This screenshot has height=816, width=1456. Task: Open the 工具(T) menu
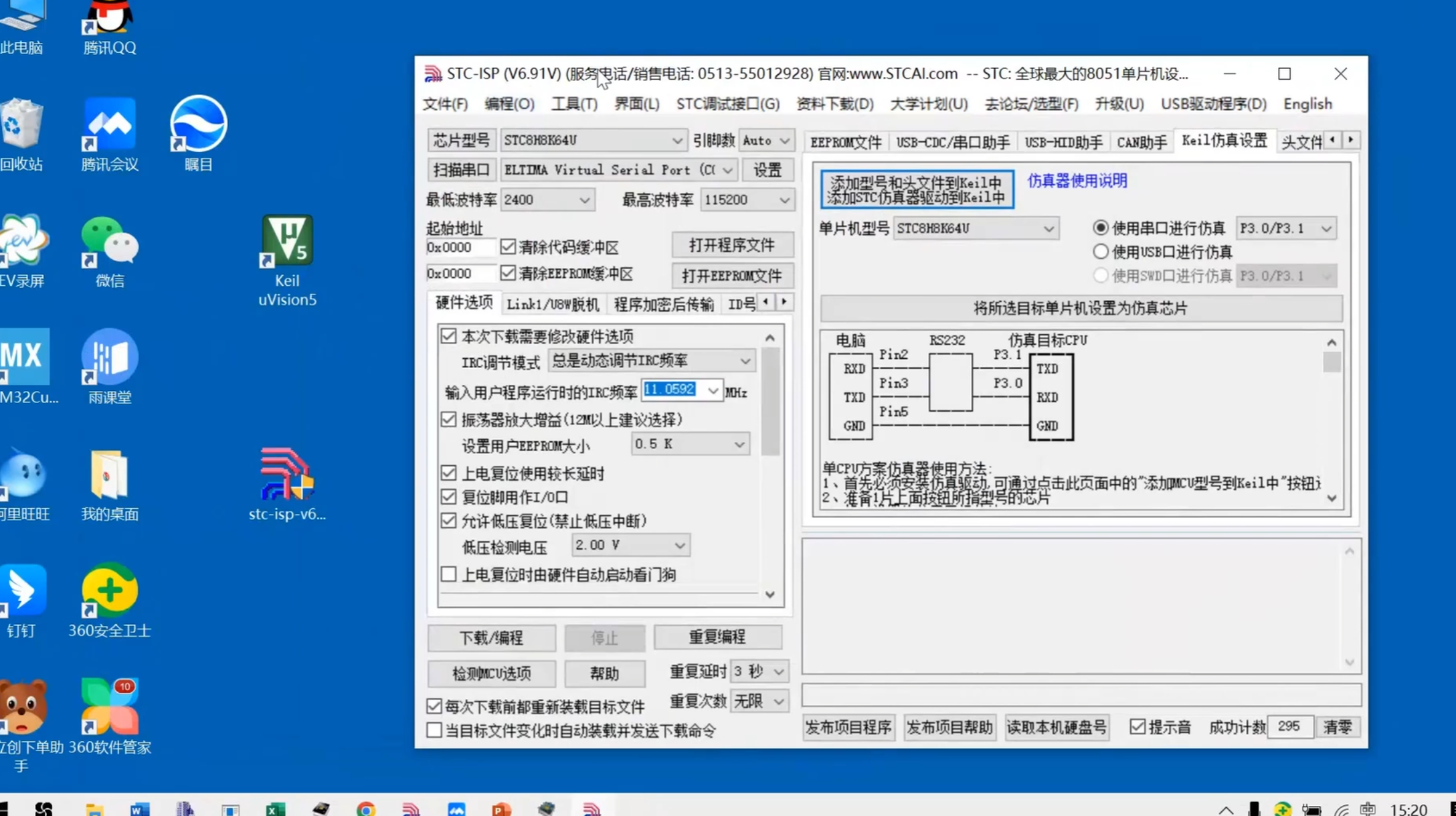[574, 104]
